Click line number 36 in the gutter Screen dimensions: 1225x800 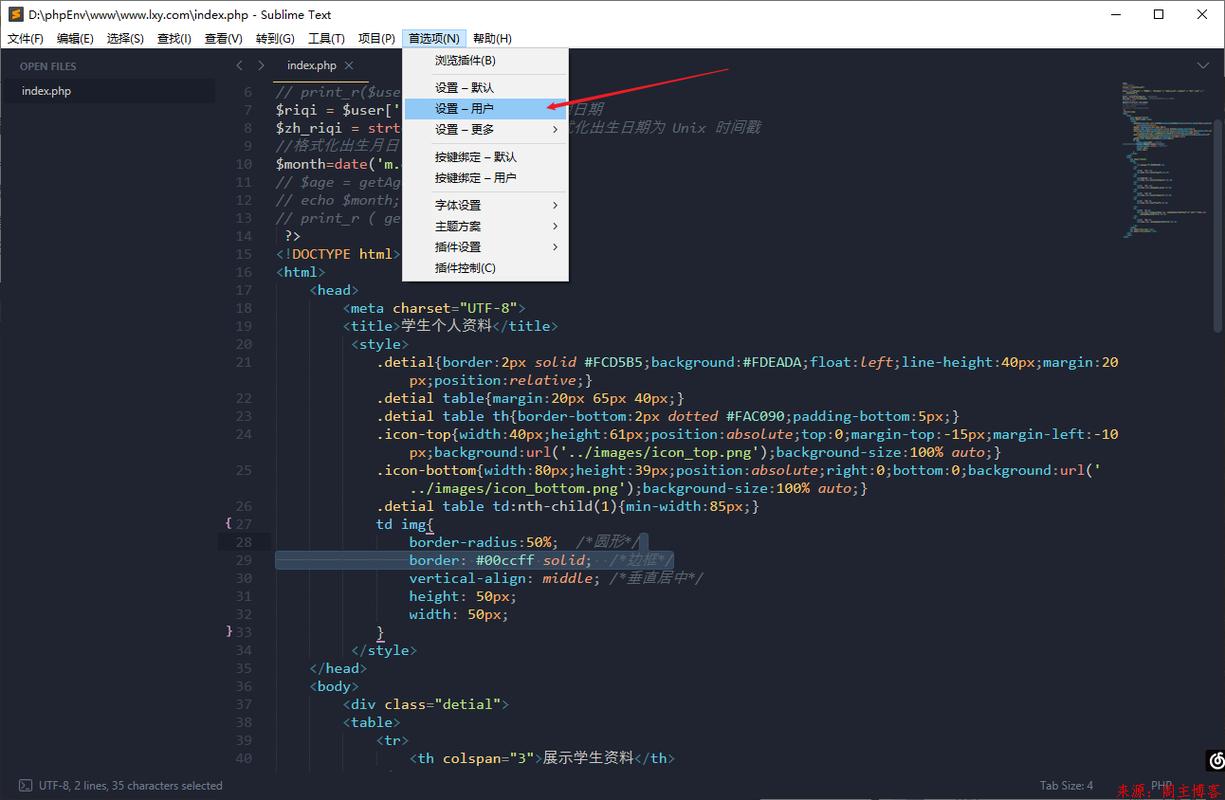click(x=244, y=686)
